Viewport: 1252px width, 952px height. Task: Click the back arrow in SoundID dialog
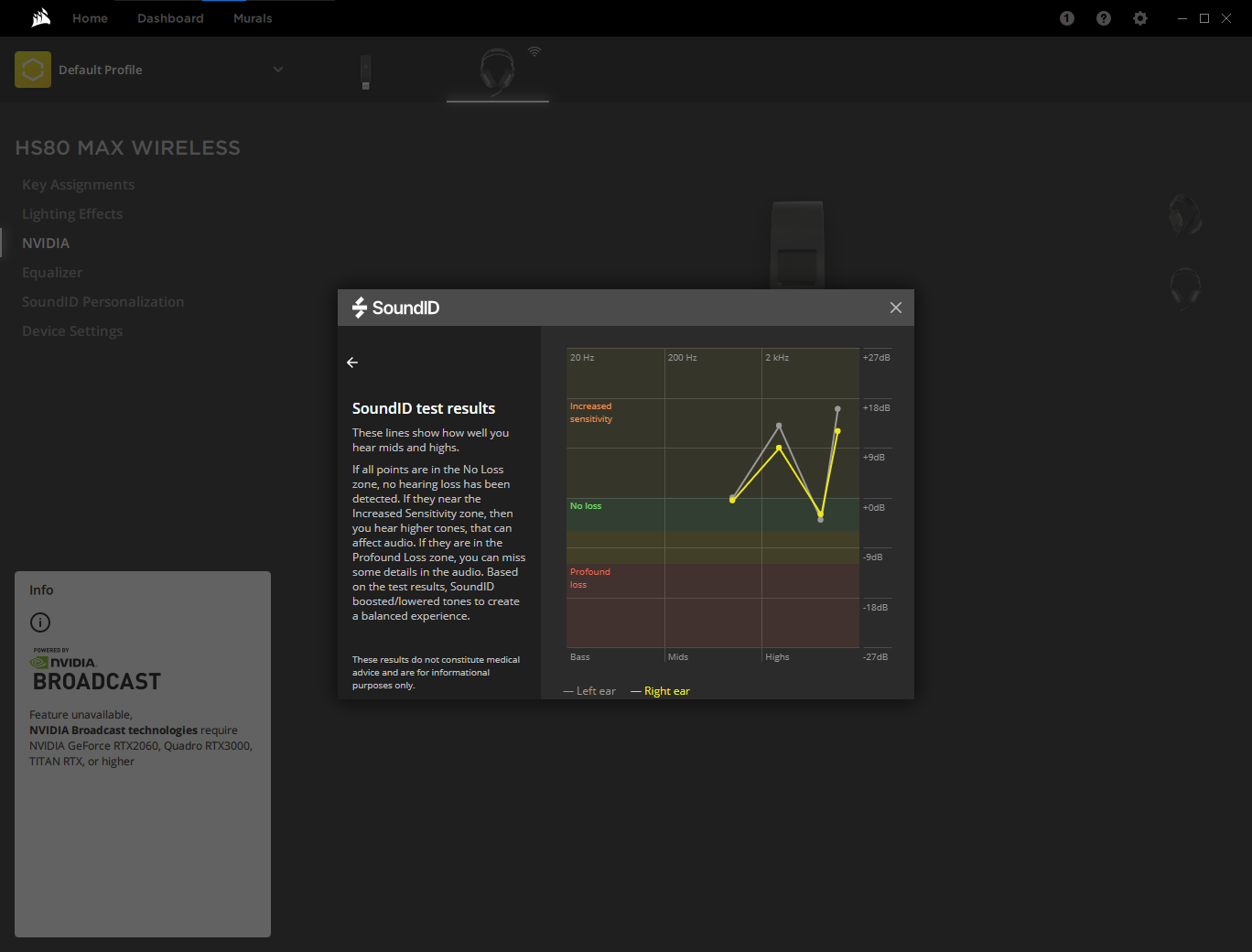tap(352, 362)
